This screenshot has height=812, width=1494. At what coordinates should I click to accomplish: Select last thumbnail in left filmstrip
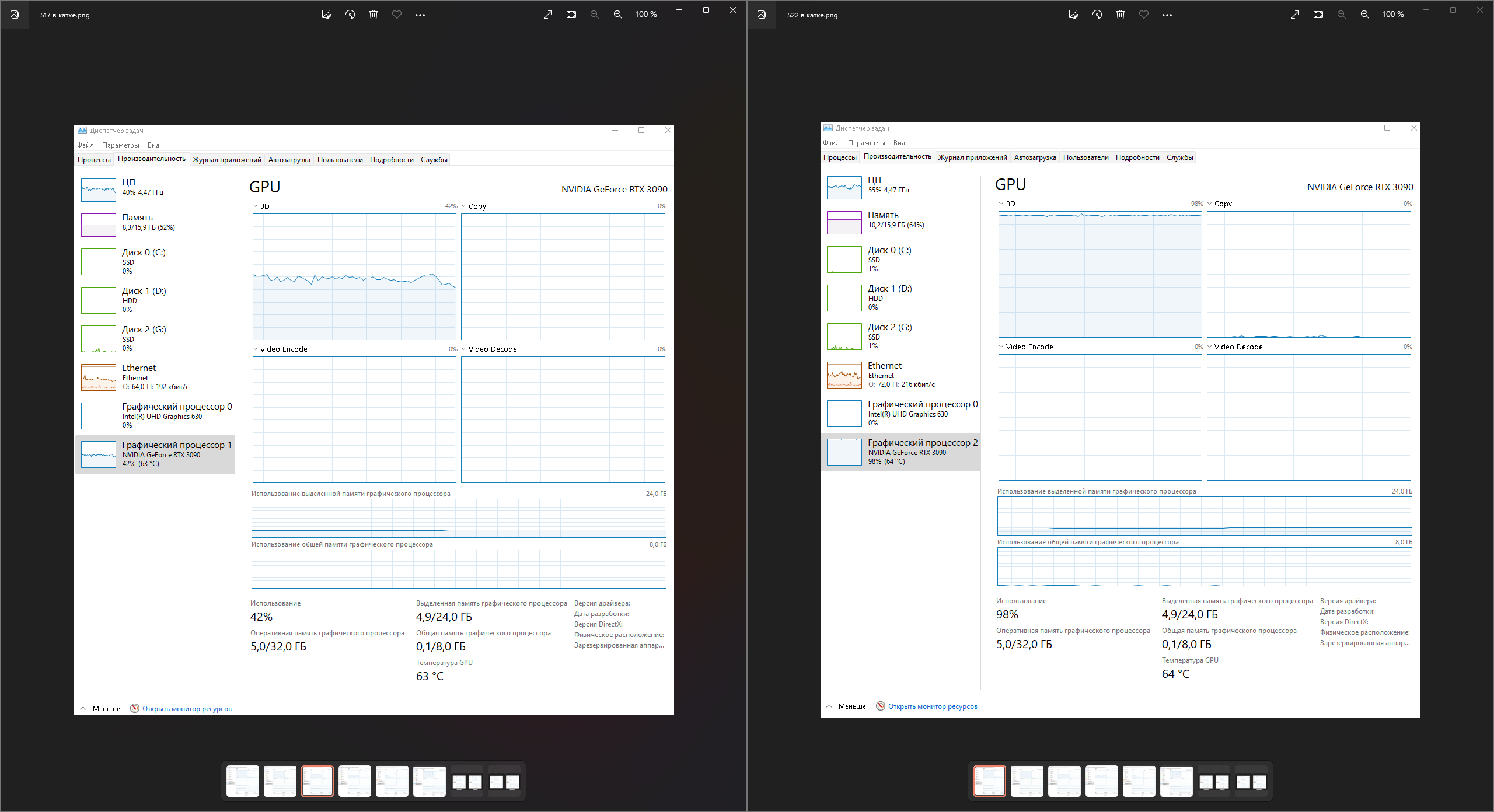pos(504,781)
